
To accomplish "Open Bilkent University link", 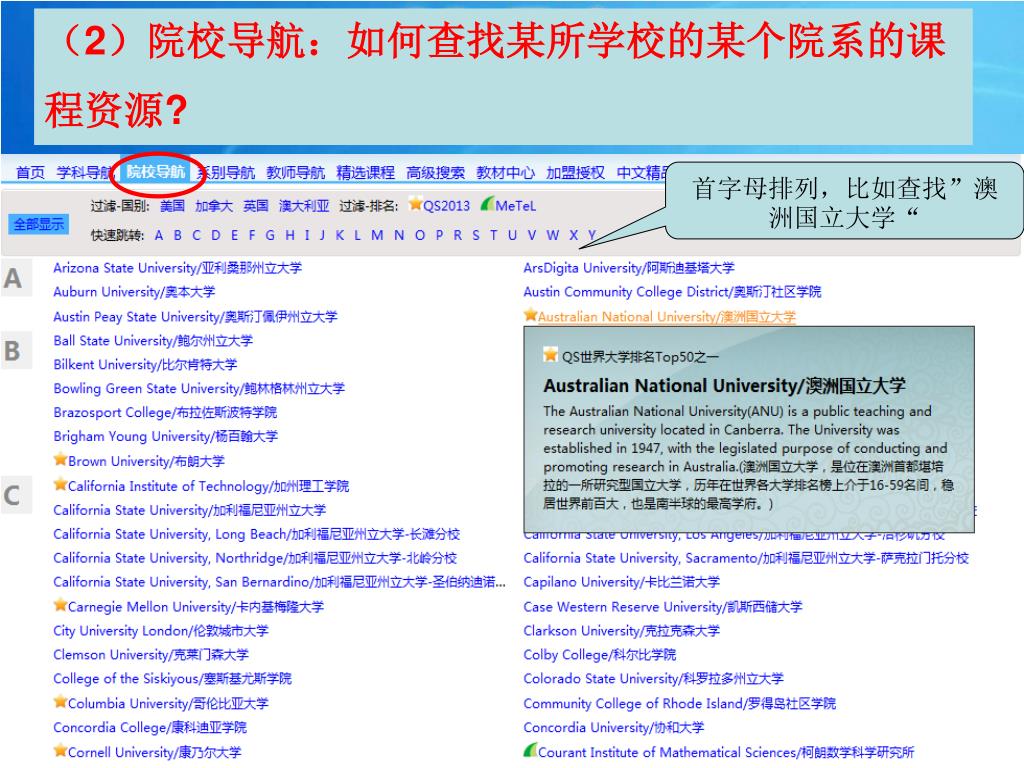I will click(145, 364).
